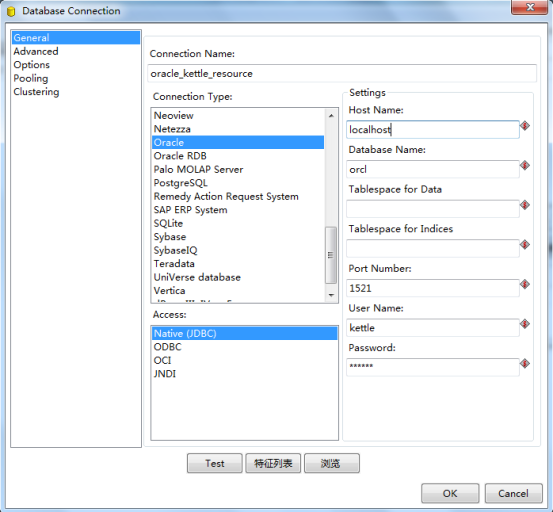The width and height of the screenshot is (553, 512).
Task: Click variable icon beside Database Name field
Action: tap(525, 165)
